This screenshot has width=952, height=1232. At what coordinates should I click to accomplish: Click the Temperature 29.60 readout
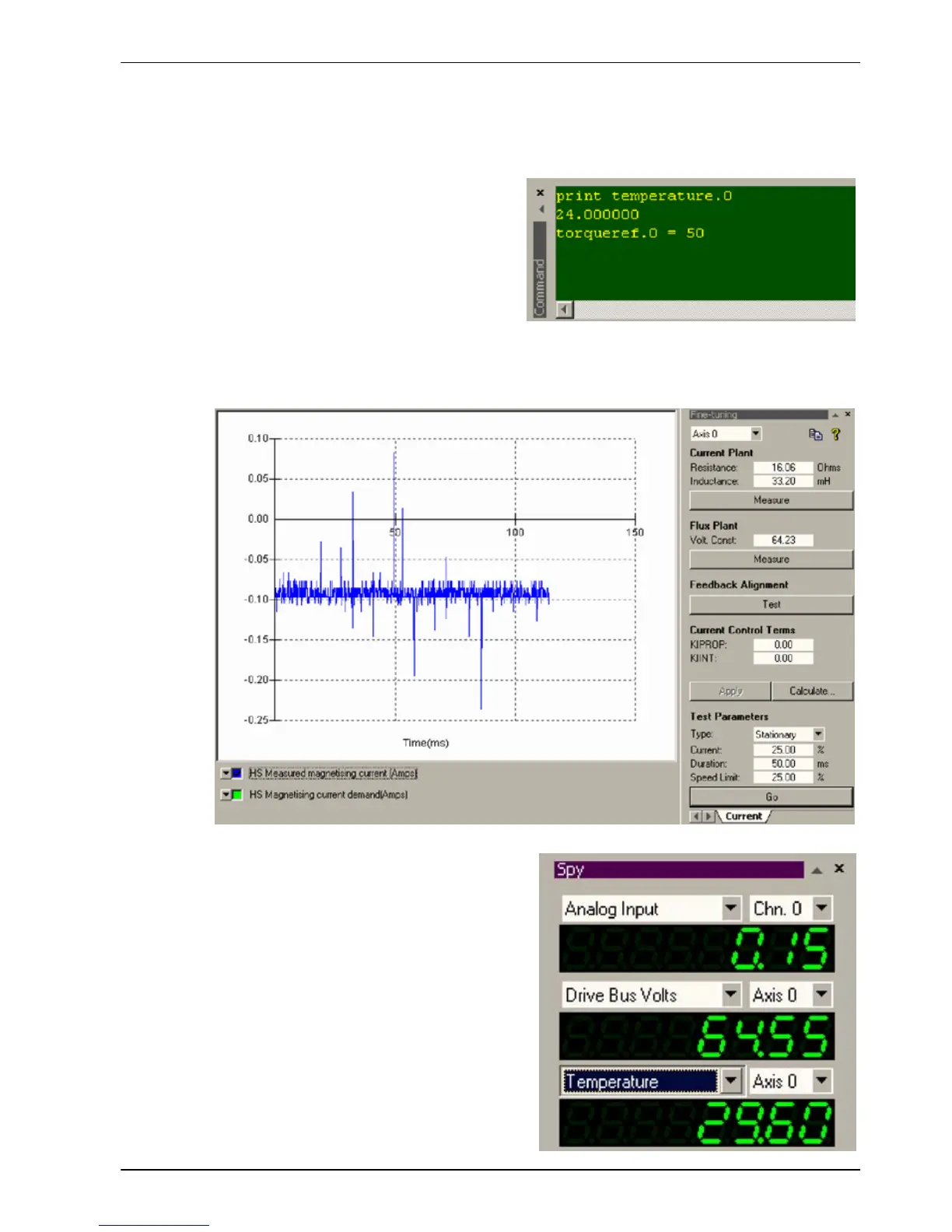[x=697, y=1123]
